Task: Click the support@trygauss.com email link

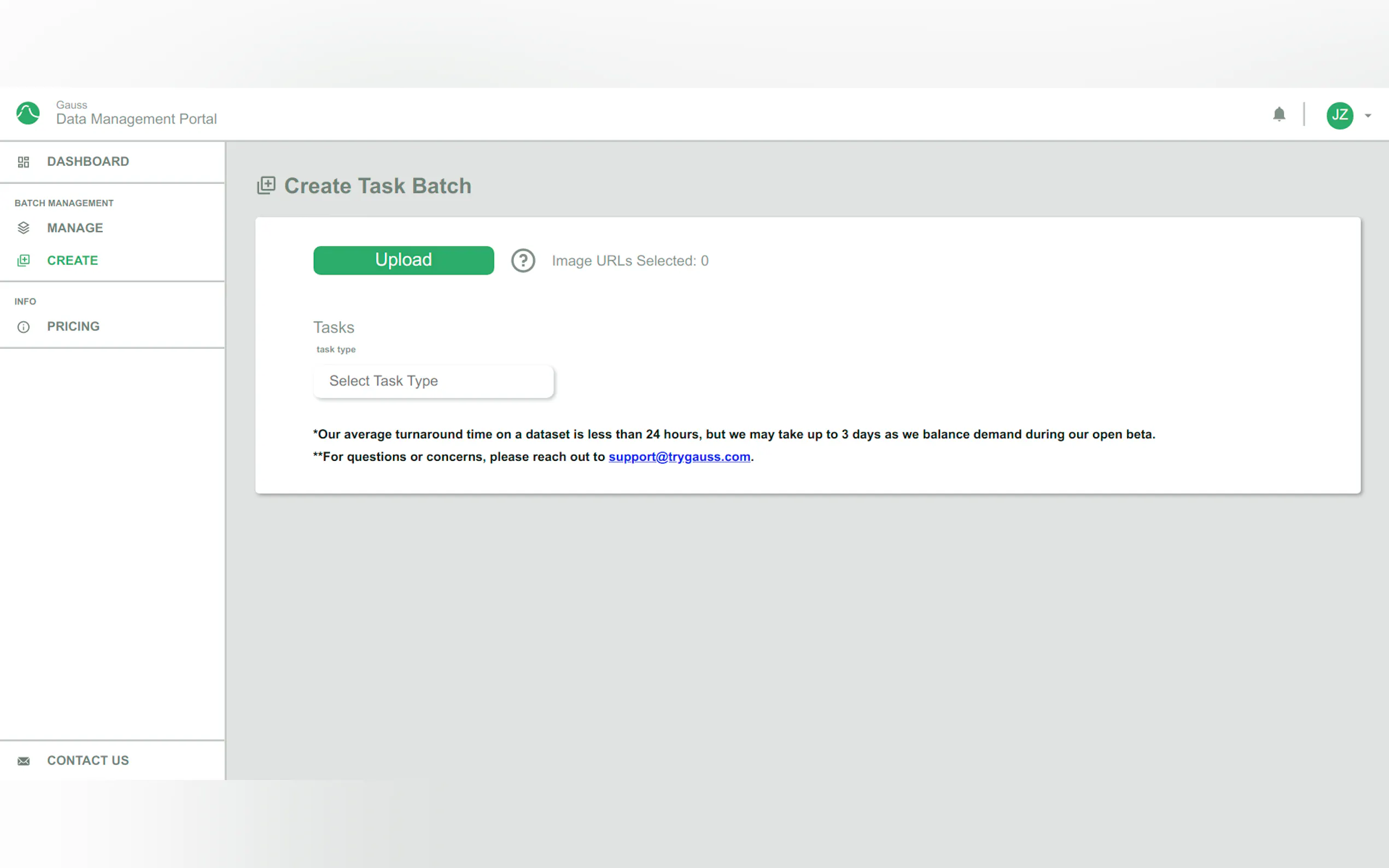Action: pos(679,457)
